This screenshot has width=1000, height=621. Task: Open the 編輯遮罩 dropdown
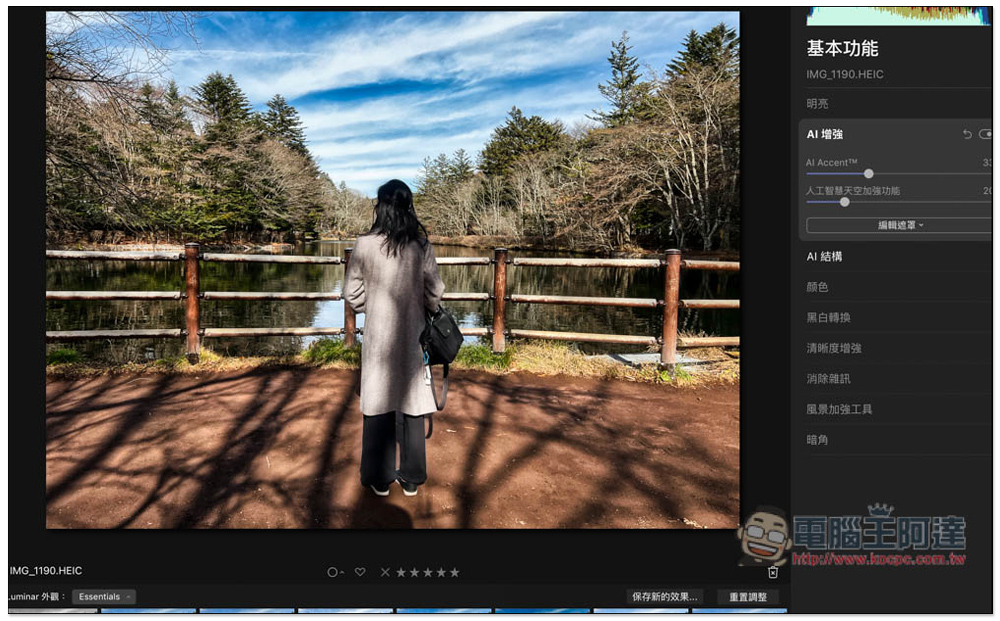coord(899,225)
